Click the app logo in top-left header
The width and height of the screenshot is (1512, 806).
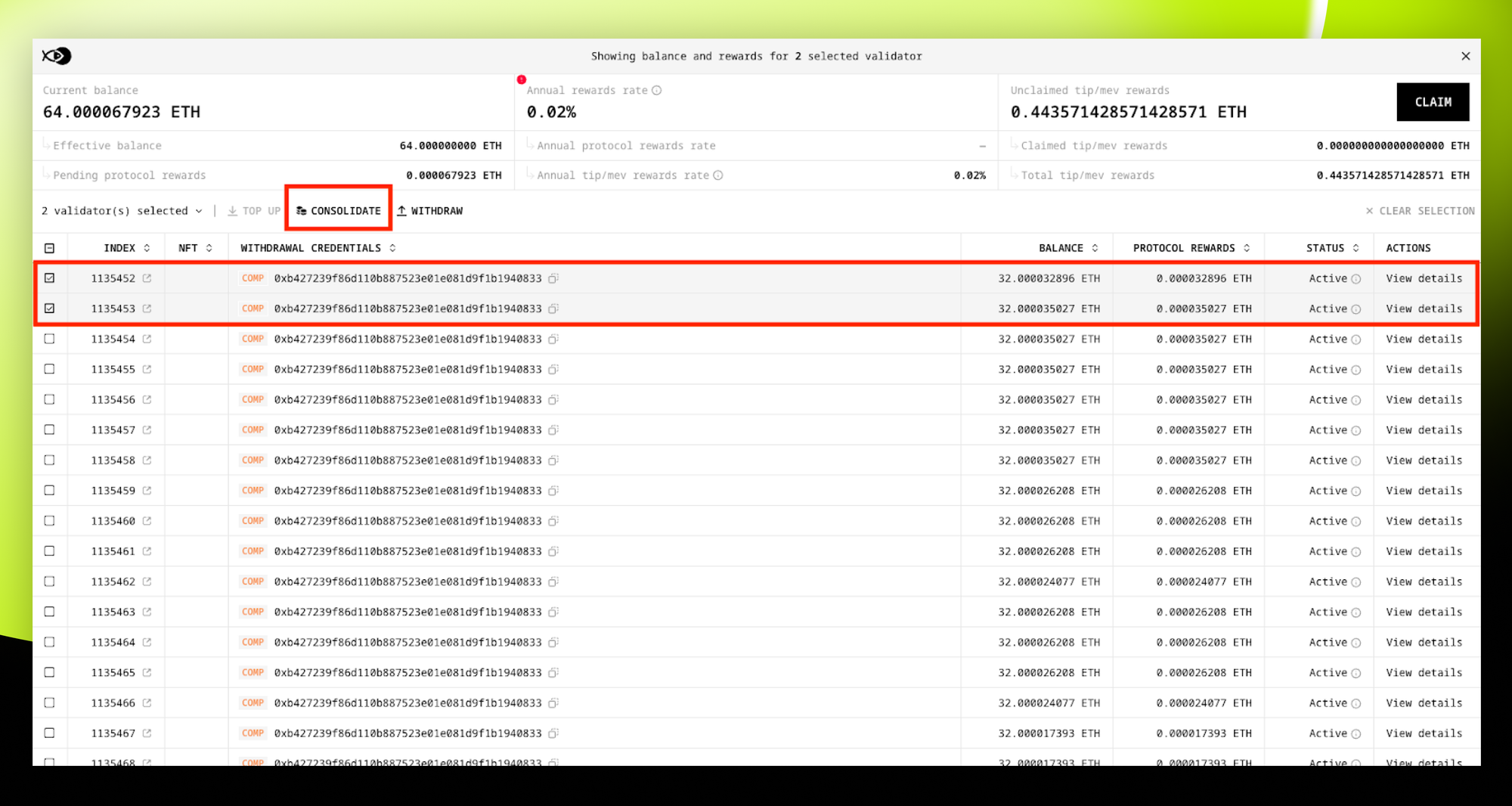57,56
